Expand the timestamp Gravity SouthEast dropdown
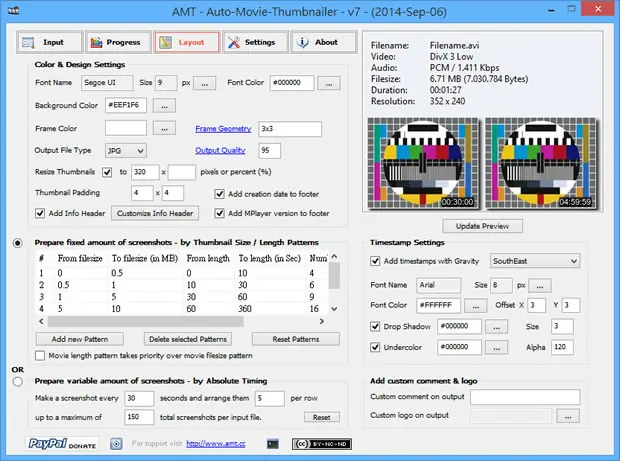Viewport: 620px width, 461px height. pyautogui.click(x=535, y=261)
